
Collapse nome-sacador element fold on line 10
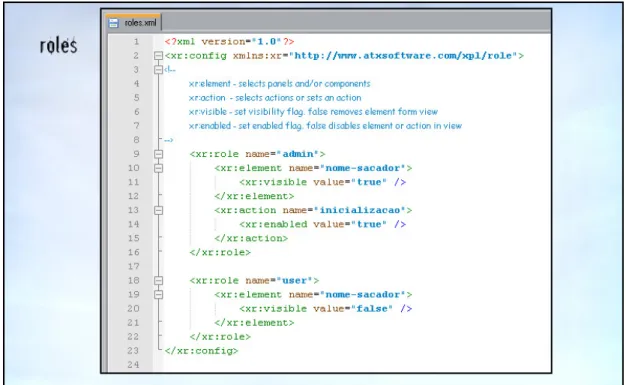[158, 168]
